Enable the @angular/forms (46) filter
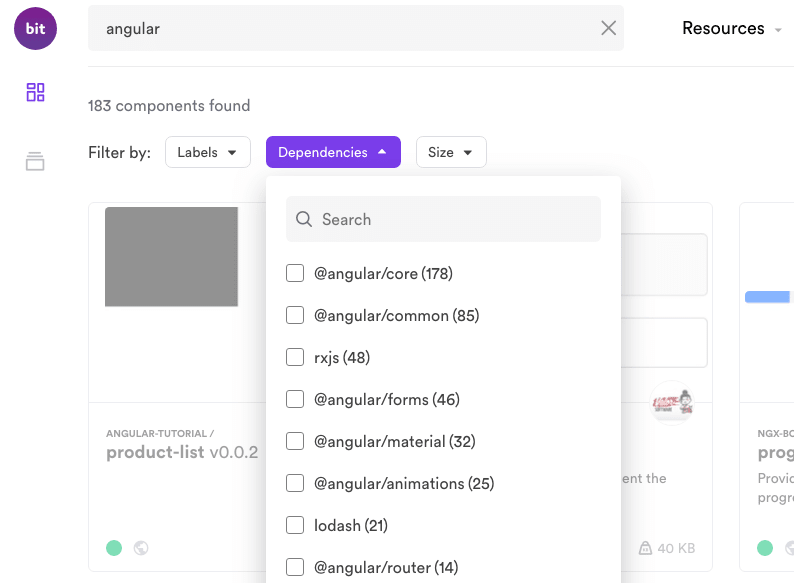The image size is (794, 583). tap(295, 399)
